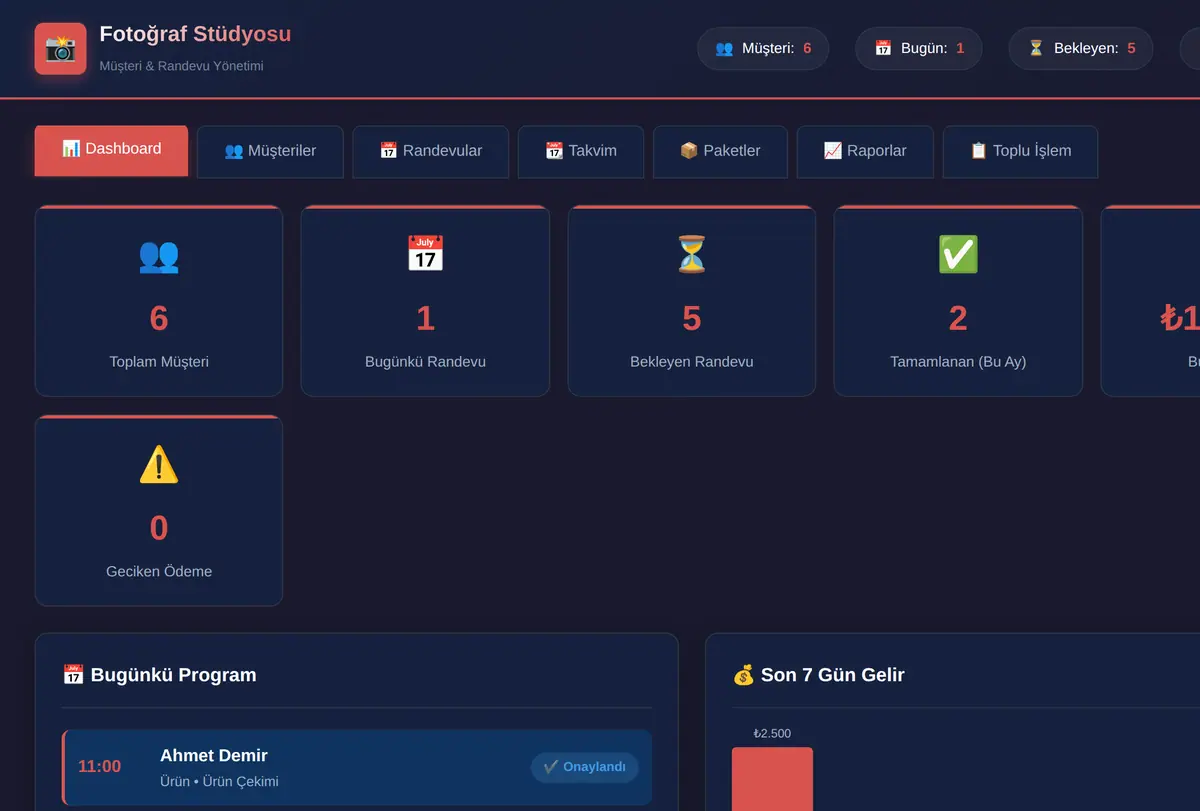Click the Tamamlanan (Bu Ay) label
The width and height of the screenshot is (1200, 811).
(x=958, y=362)
